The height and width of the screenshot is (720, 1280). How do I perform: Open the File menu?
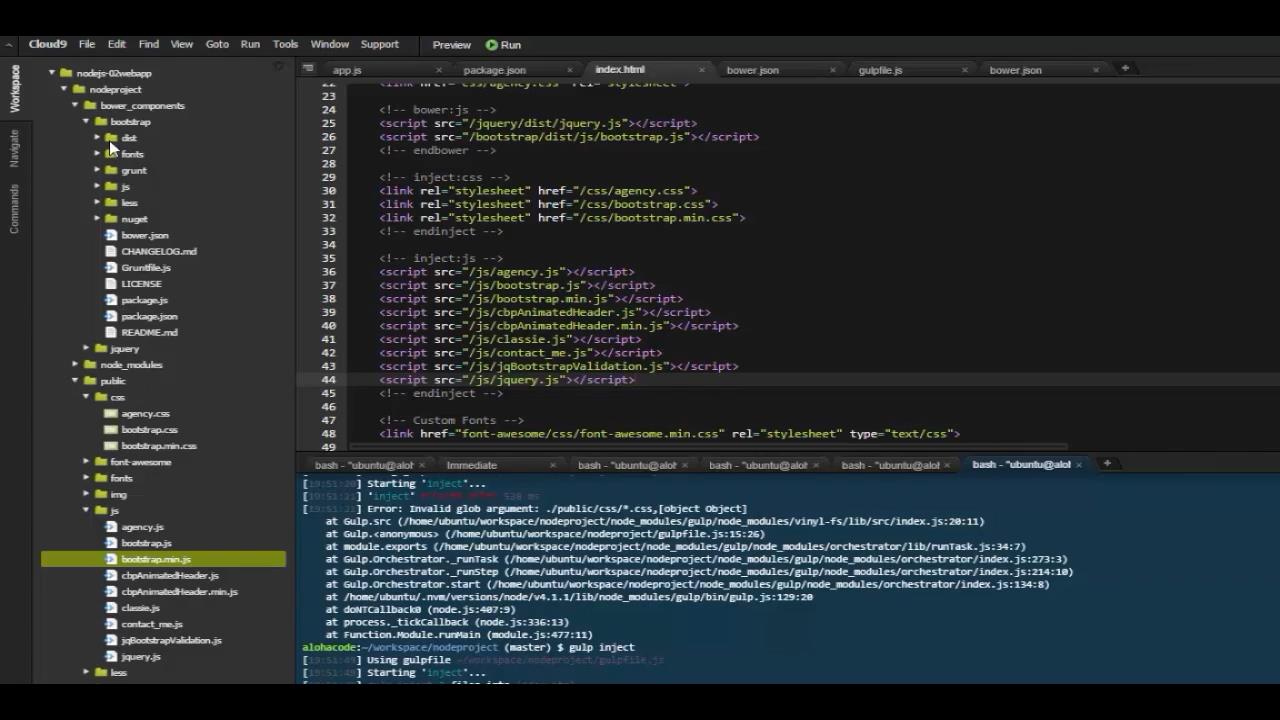point(87,44)
